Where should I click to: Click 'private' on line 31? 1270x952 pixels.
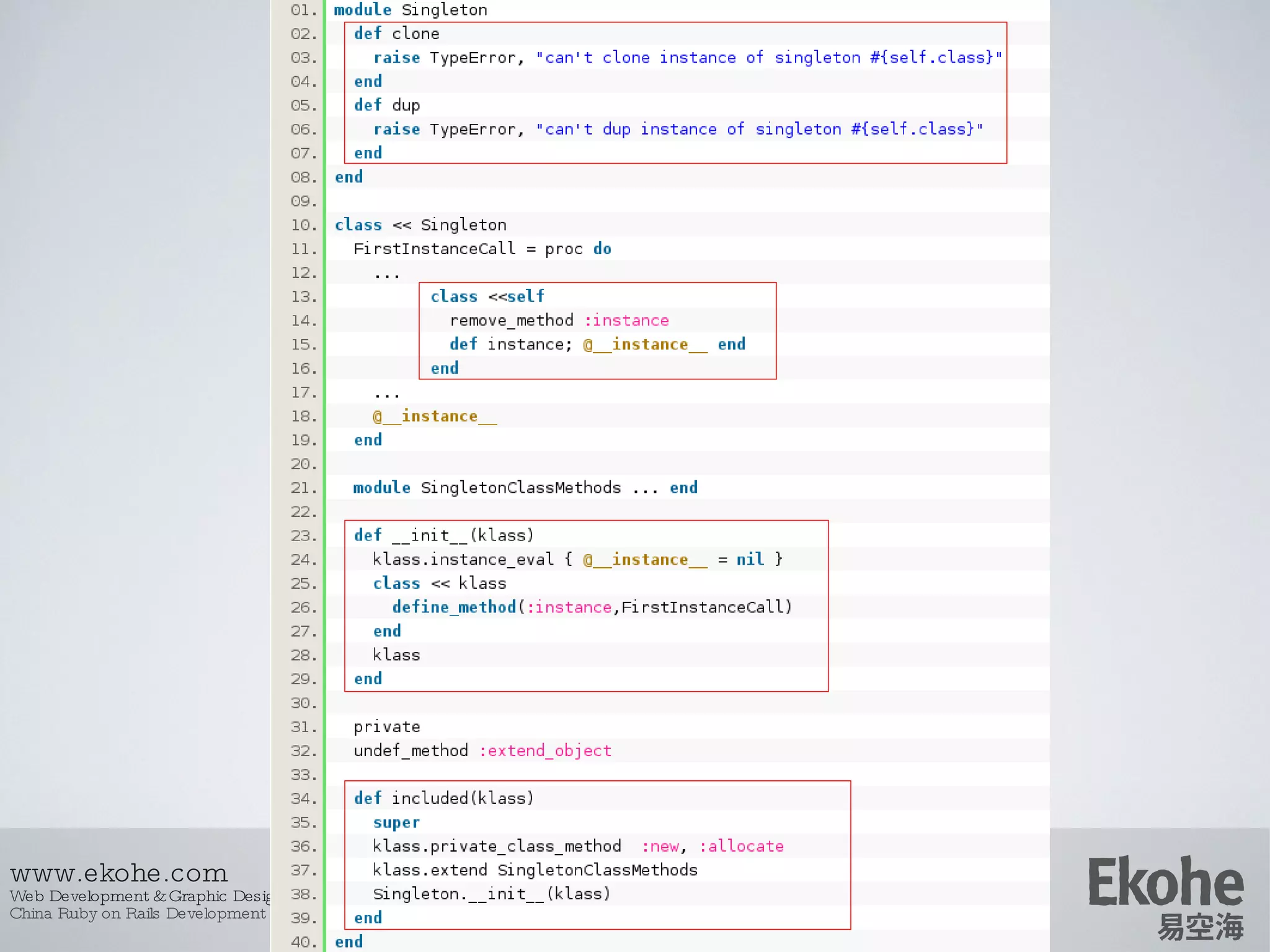pos(387,727)
